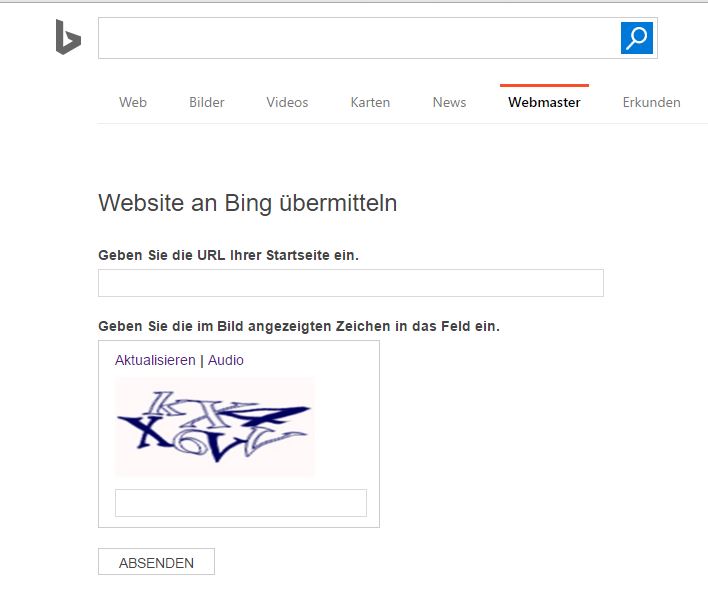Focus the captcha characters input field
The height and width of the screenshot is (589, 708).
click(241, 503)
